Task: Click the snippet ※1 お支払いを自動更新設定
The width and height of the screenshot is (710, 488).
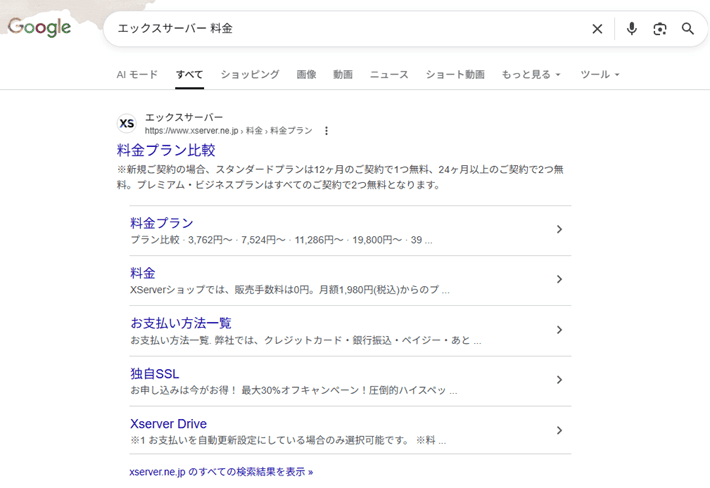Action: [288, 440]
